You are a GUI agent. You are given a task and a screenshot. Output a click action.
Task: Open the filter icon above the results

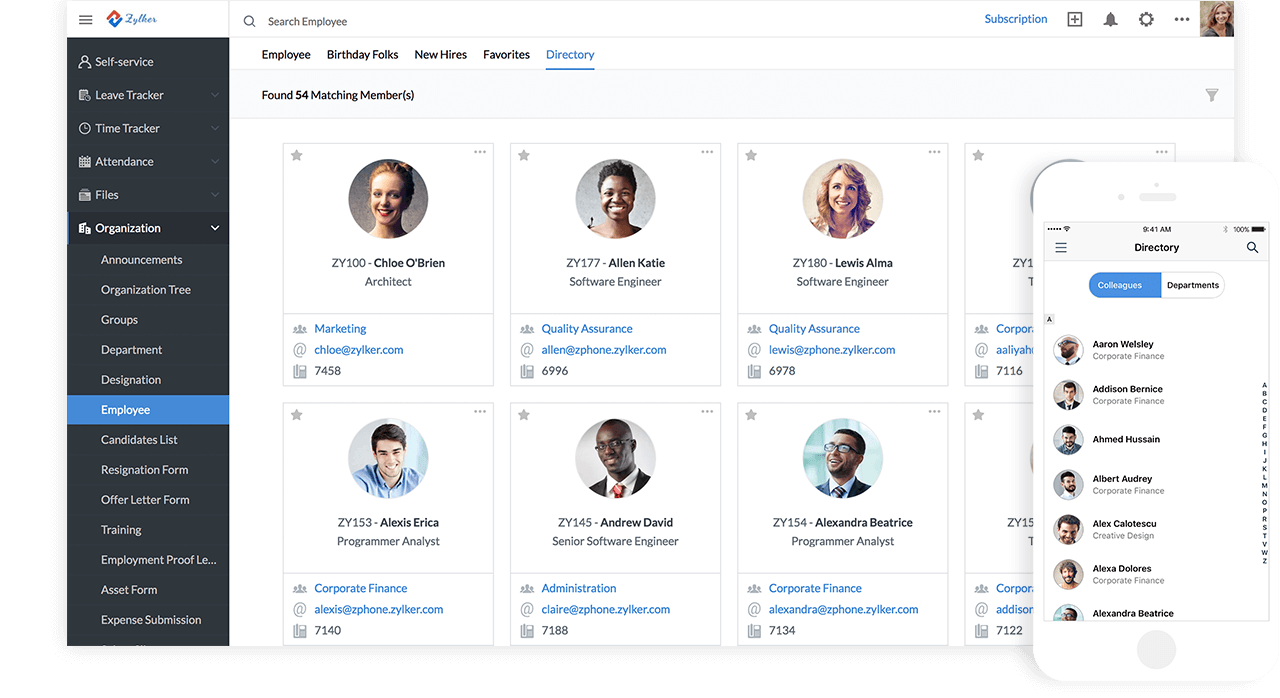1212,94
